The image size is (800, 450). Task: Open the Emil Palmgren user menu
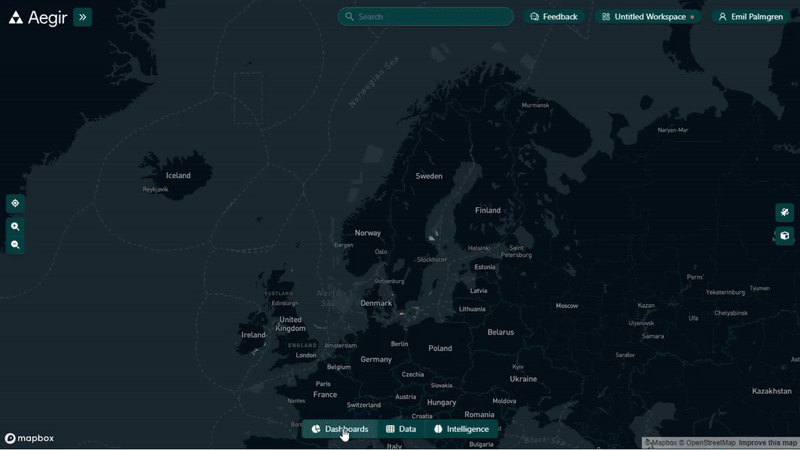[751, 16]
